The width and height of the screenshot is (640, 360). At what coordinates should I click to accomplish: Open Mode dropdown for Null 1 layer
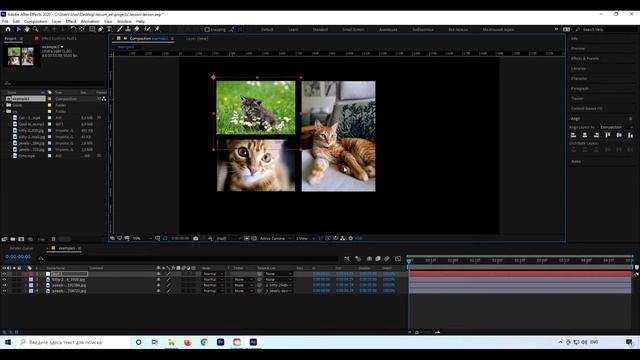click(x=213, y=274)
